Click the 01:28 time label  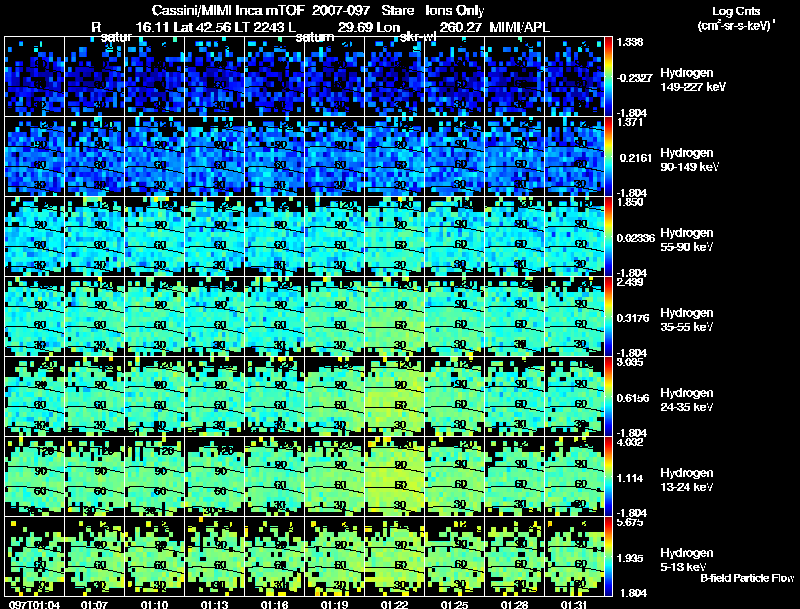pyautogui.click(x=514, y=604)
